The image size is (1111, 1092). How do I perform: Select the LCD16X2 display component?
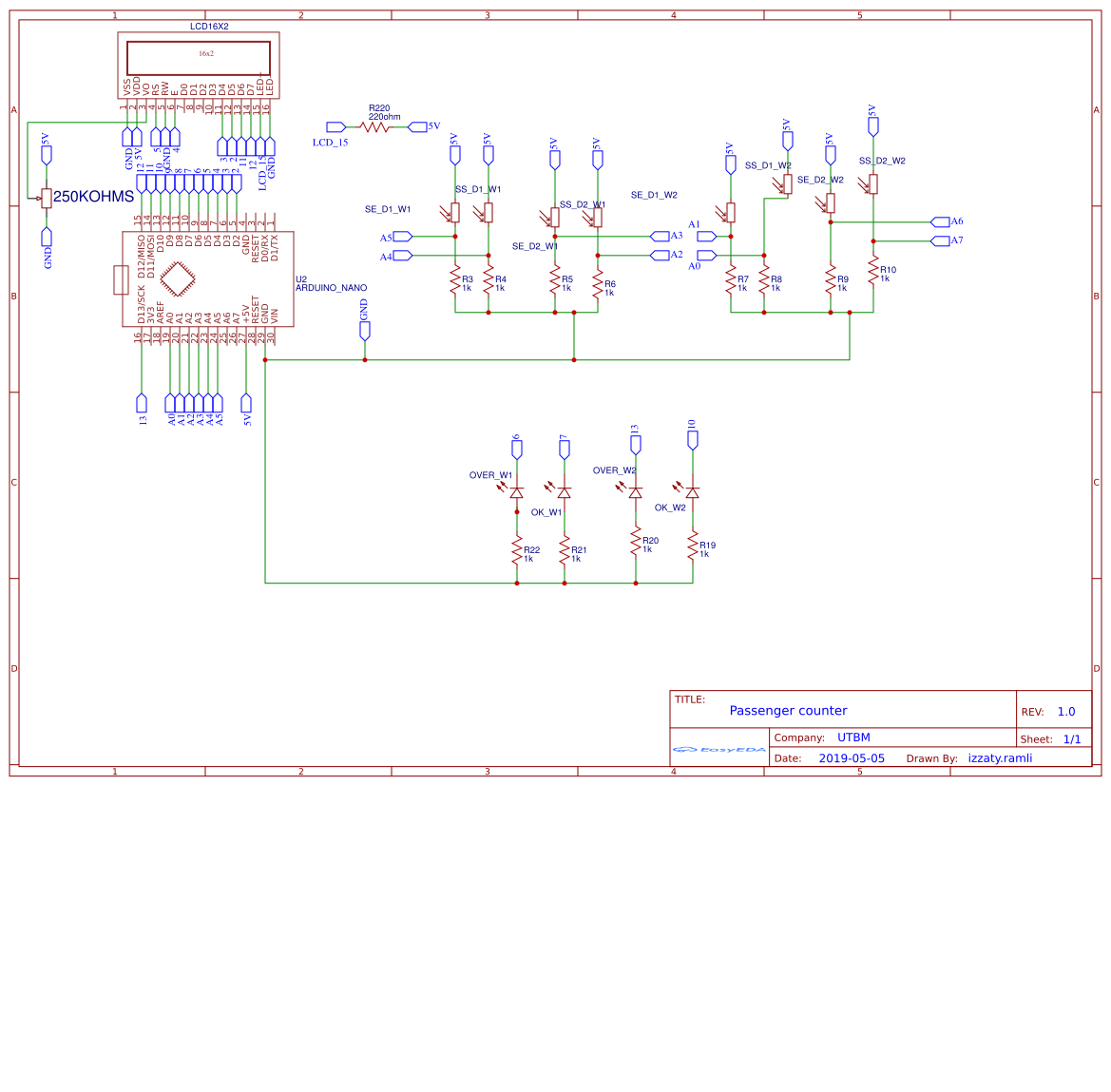(199, 66)
